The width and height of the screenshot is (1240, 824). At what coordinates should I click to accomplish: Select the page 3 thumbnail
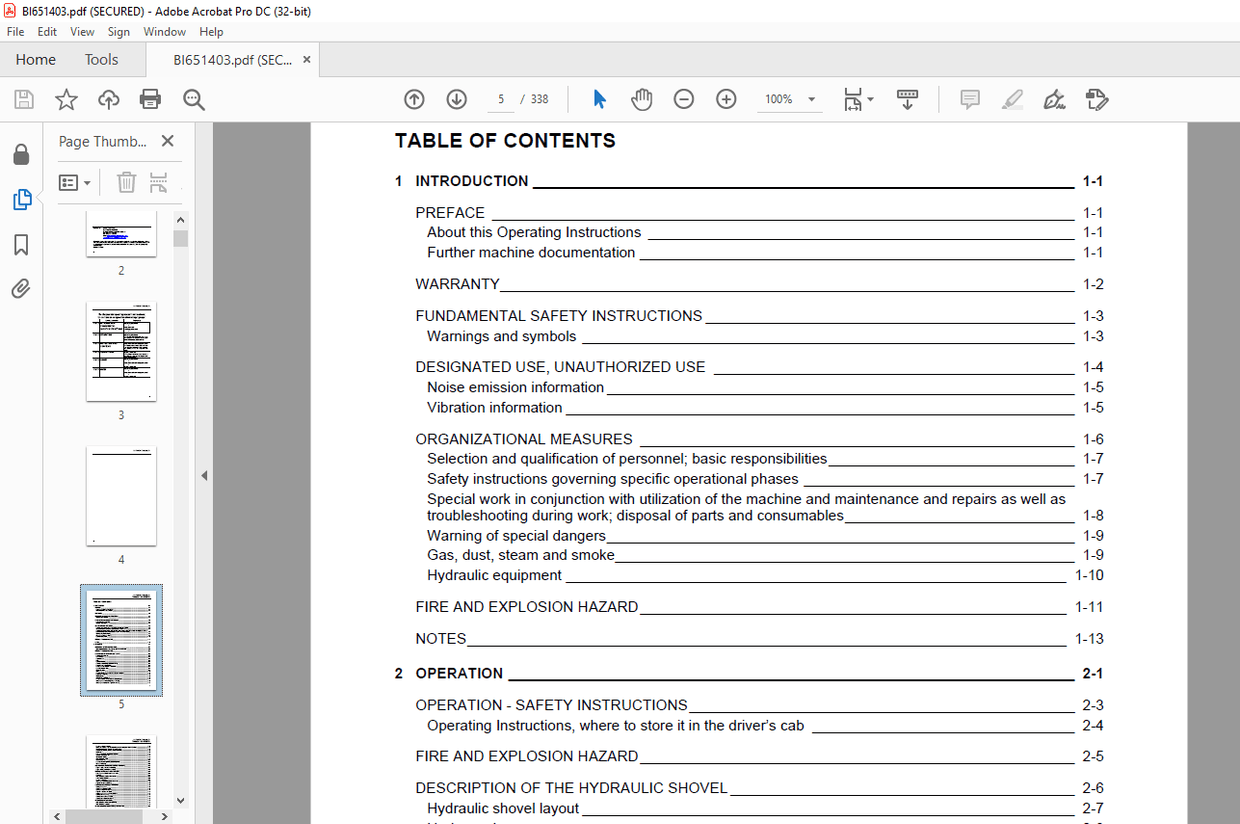tap(121, 351)
